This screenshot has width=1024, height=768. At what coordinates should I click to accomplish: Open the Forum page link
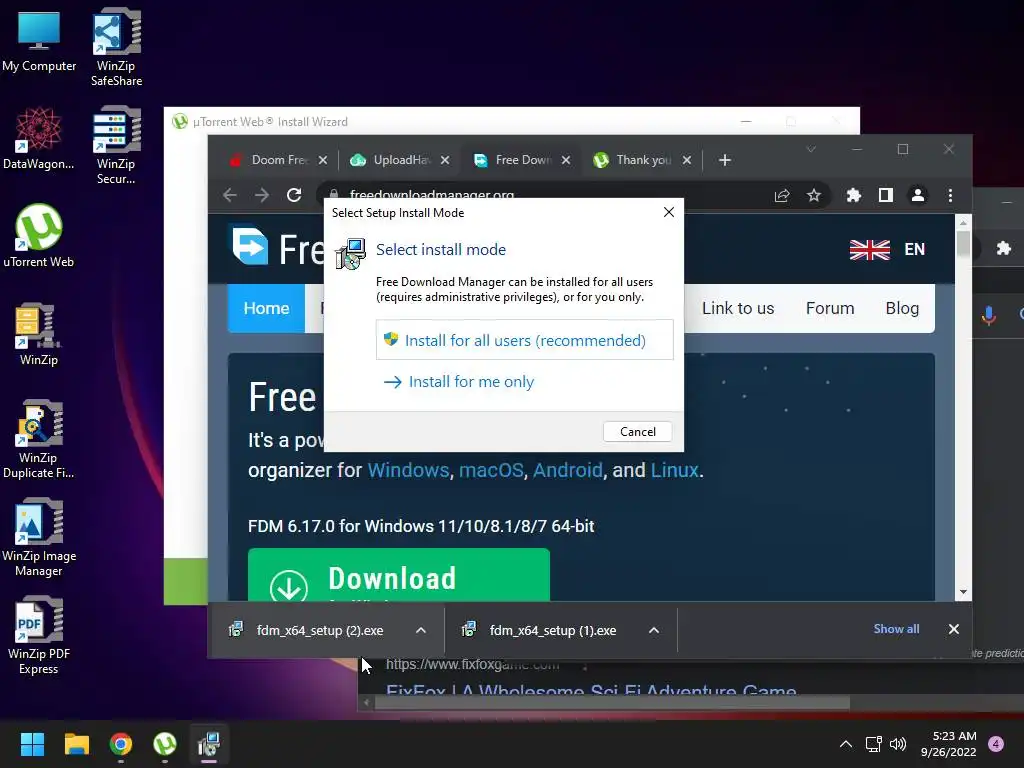click(830, 308)
